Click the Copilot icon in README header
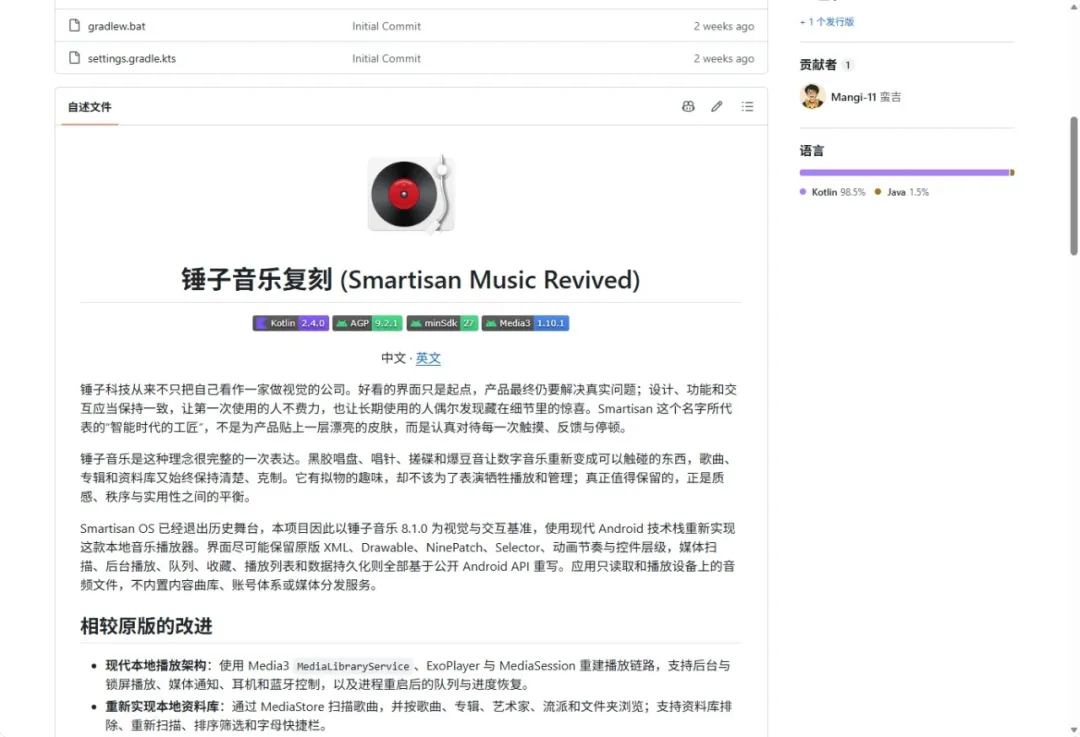Viewport: 1080px width, 737px height. (x=688, y=106)
